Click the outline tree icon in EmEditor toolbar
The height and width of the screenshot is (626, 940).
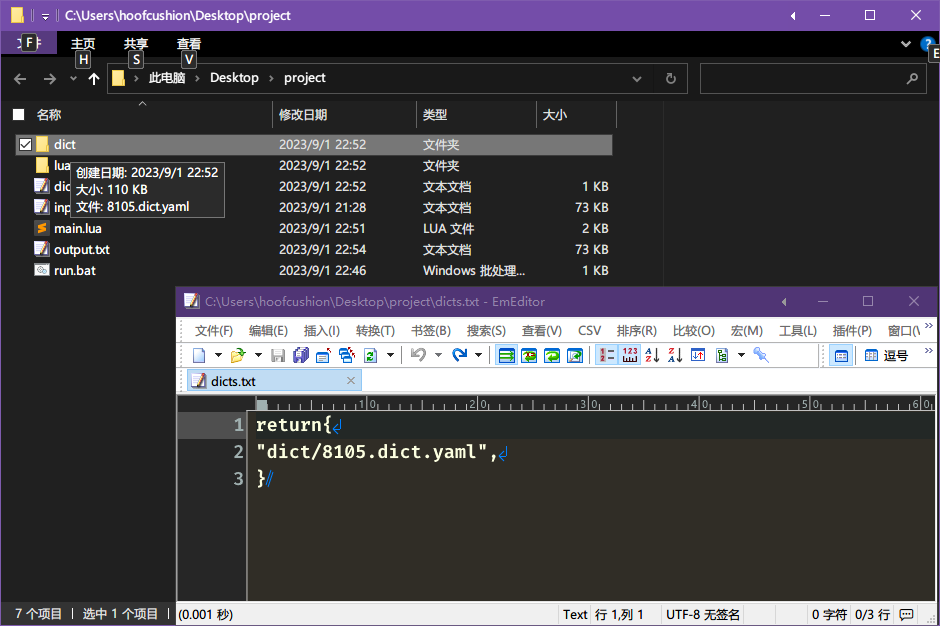(722, 356)
